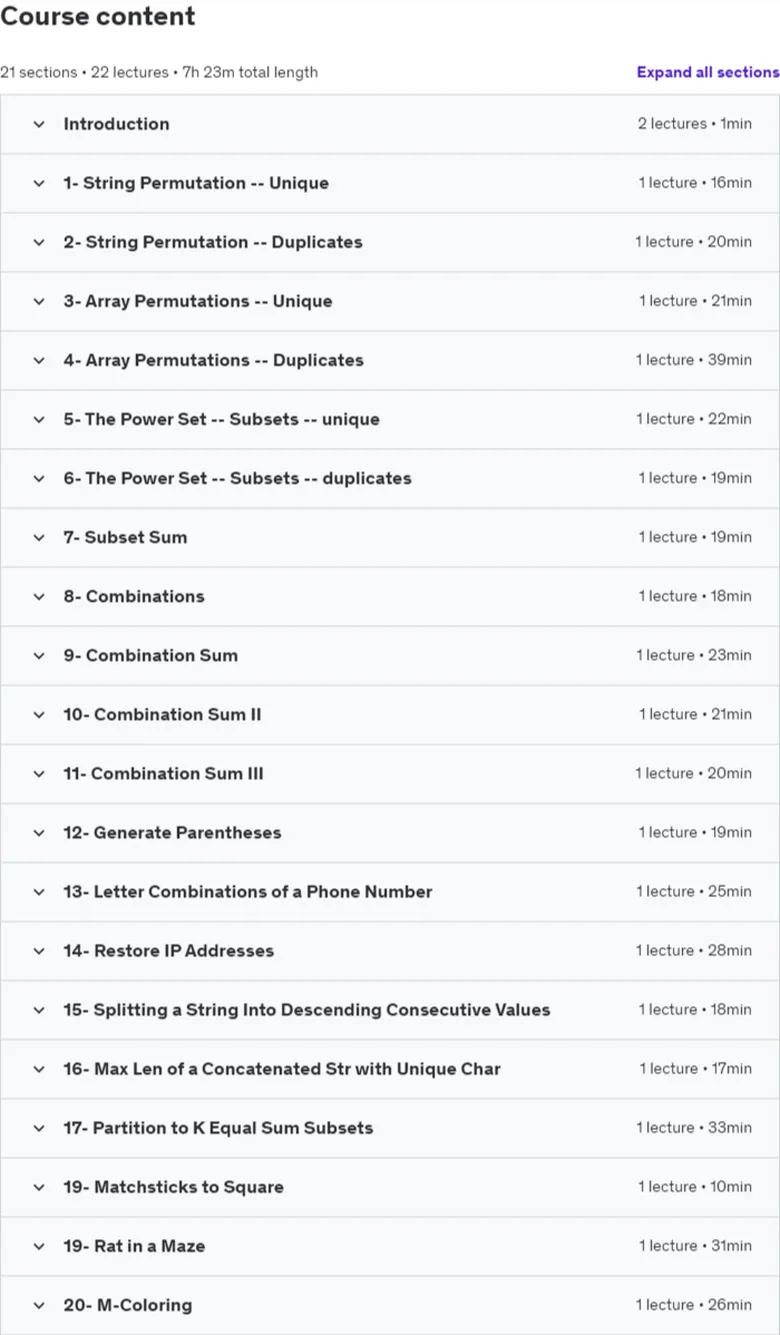Expand the 20- M-Coloring section

point(390,1304)
